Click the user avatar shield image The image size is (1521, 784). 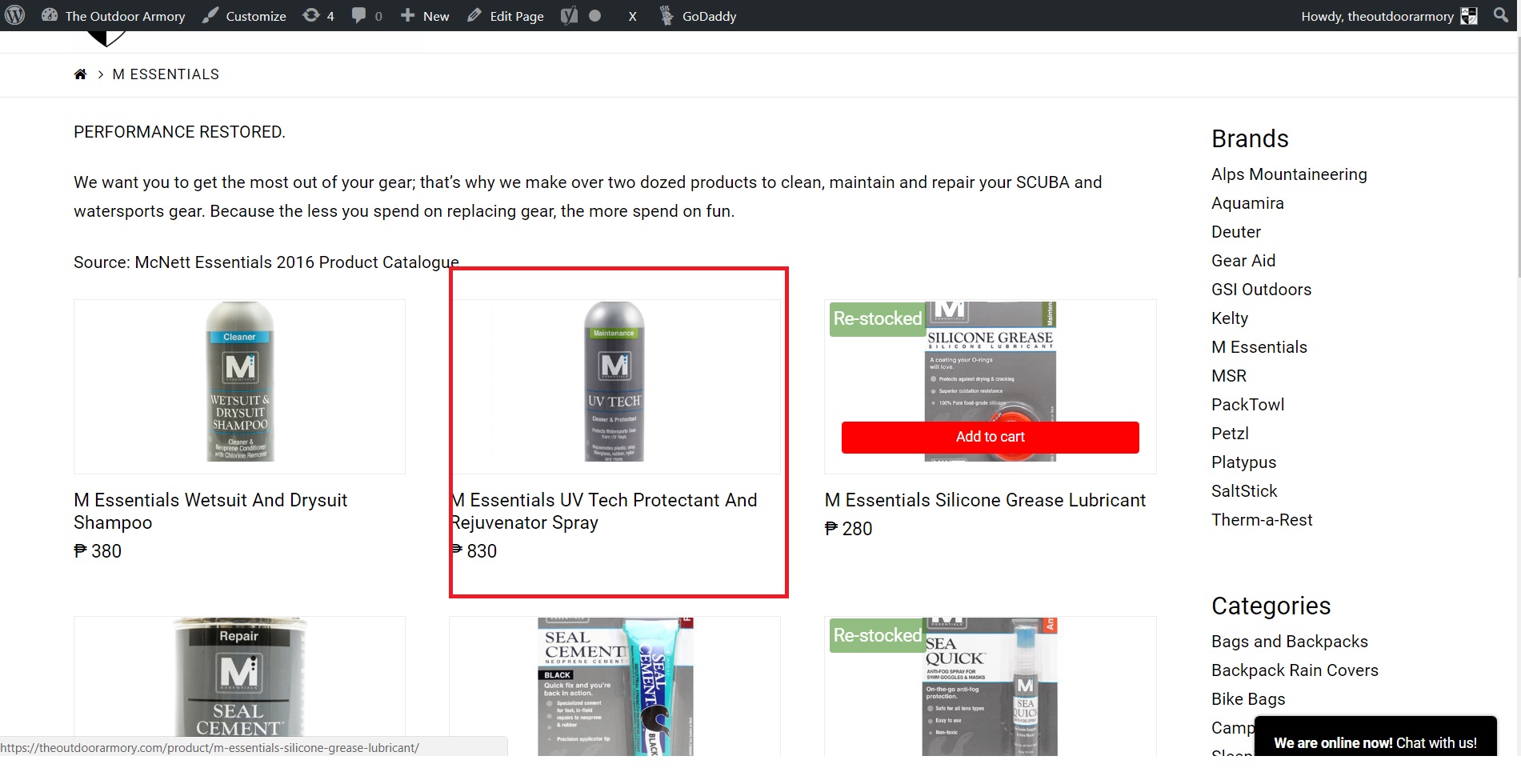(x=1469, y=16)
